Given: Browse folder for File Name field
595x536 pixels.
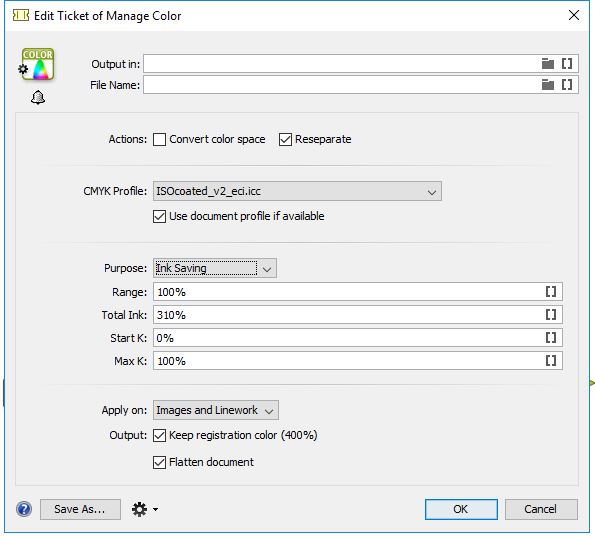Looking at the screenshot, I should click(x=548, y=85).
